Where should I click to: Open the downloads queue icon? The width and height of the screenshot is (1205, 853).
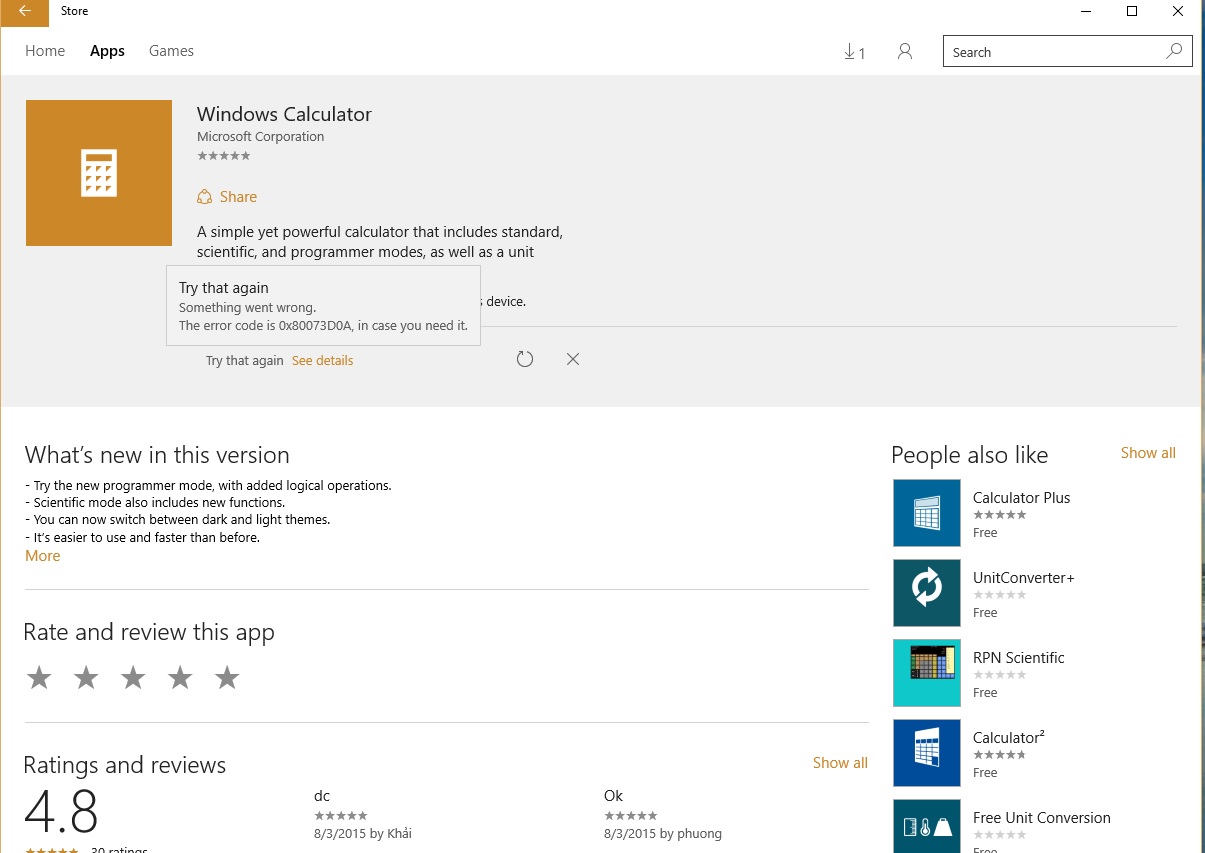click(x=854, y=52)
